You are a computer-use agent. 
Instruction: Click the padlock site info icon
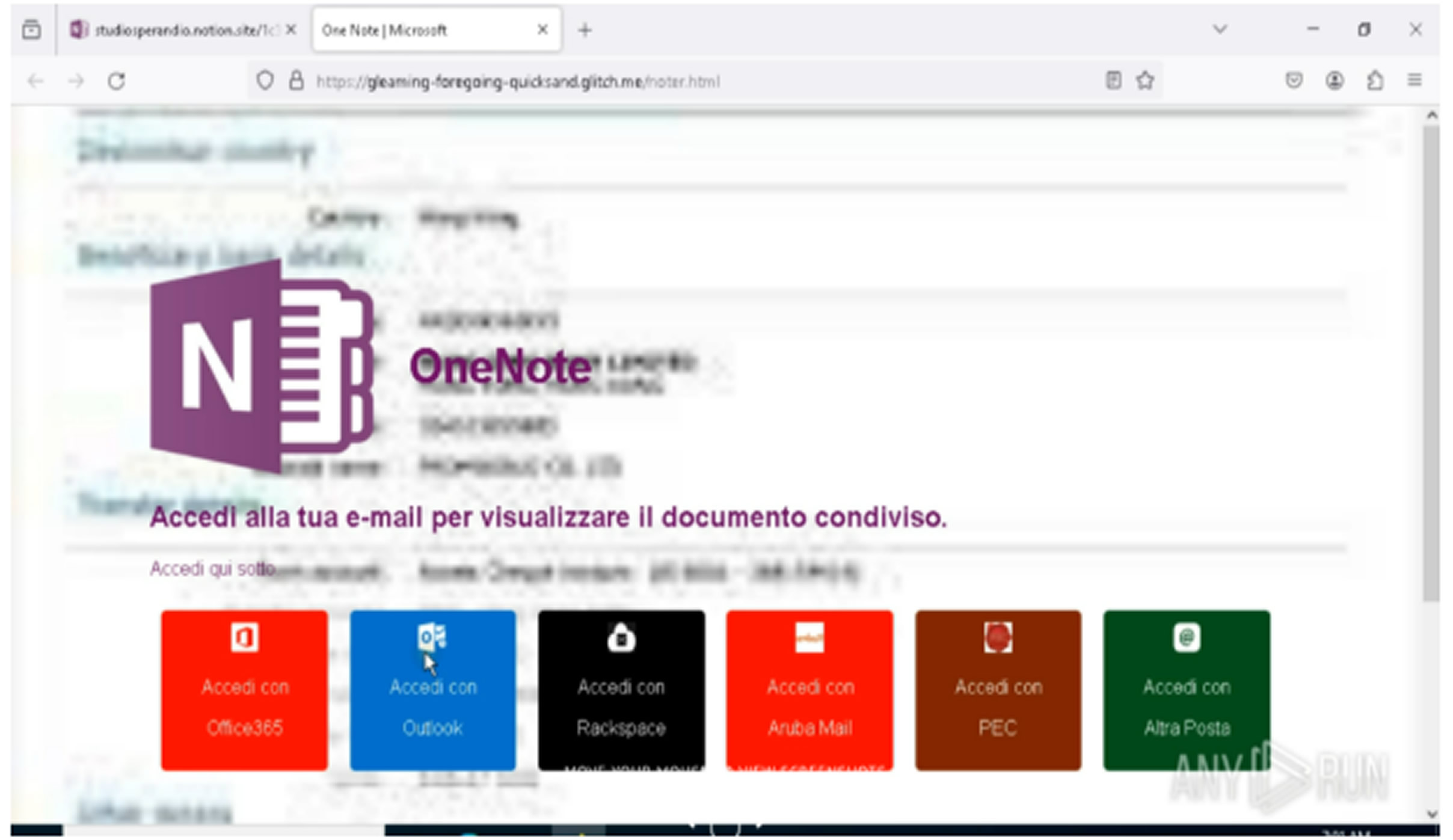296,81
